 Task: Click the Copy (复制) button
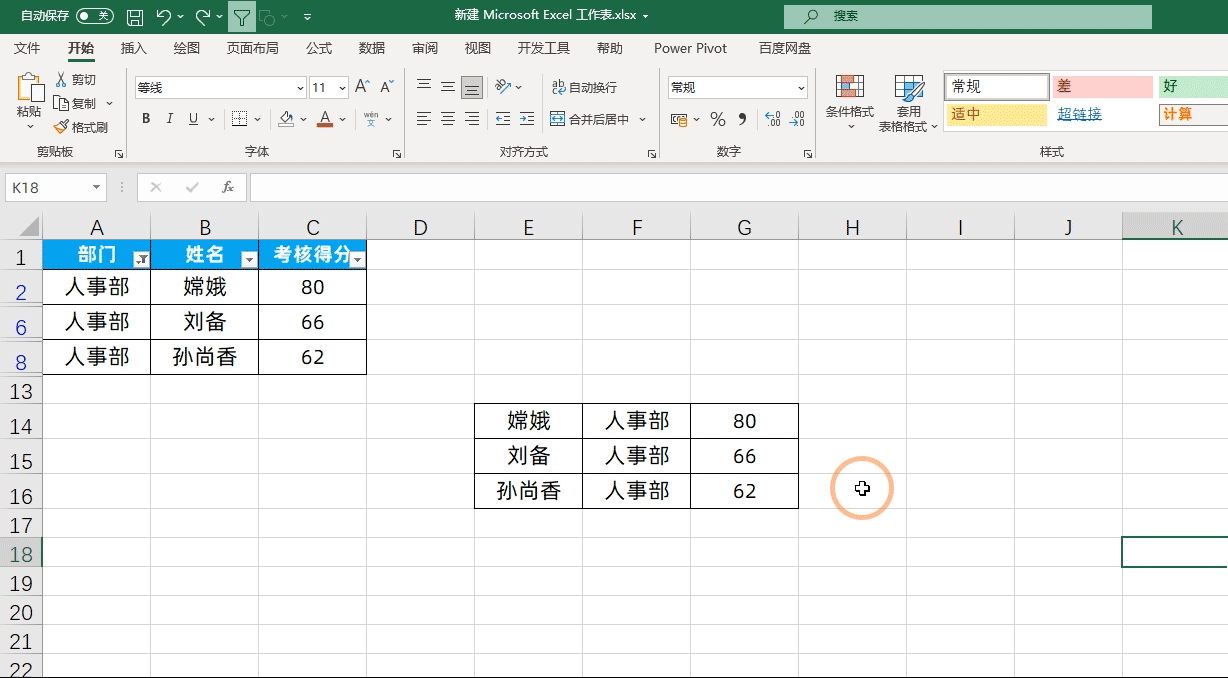(x=76, y=103)
